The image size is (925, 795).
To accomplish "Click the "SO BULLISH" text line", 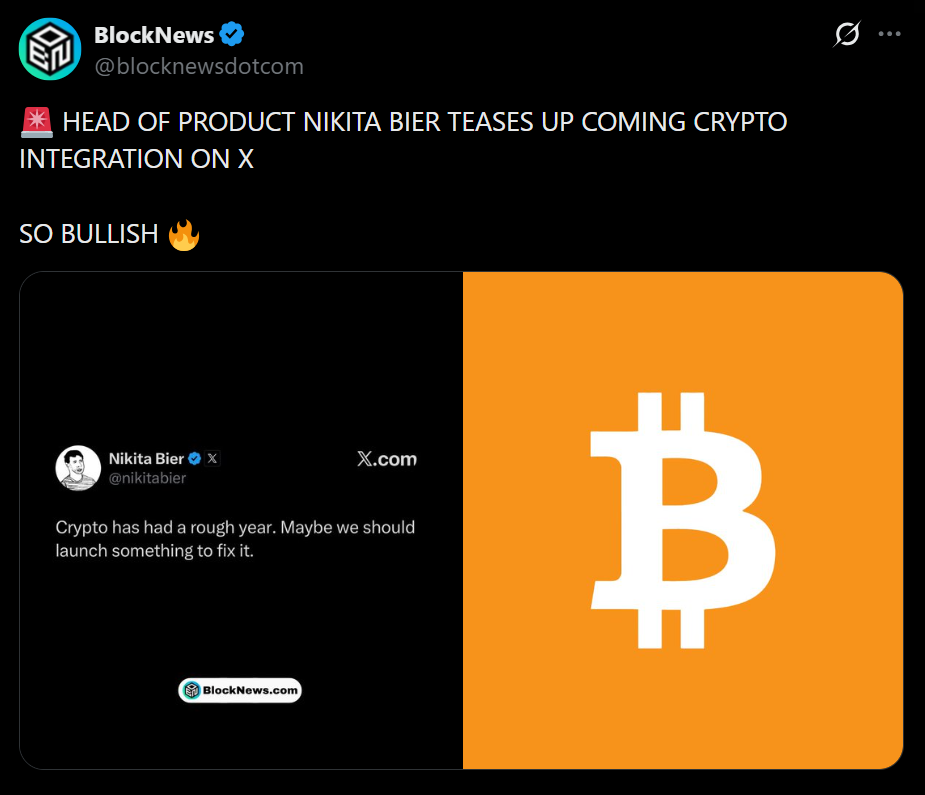I will click(89, 234).
